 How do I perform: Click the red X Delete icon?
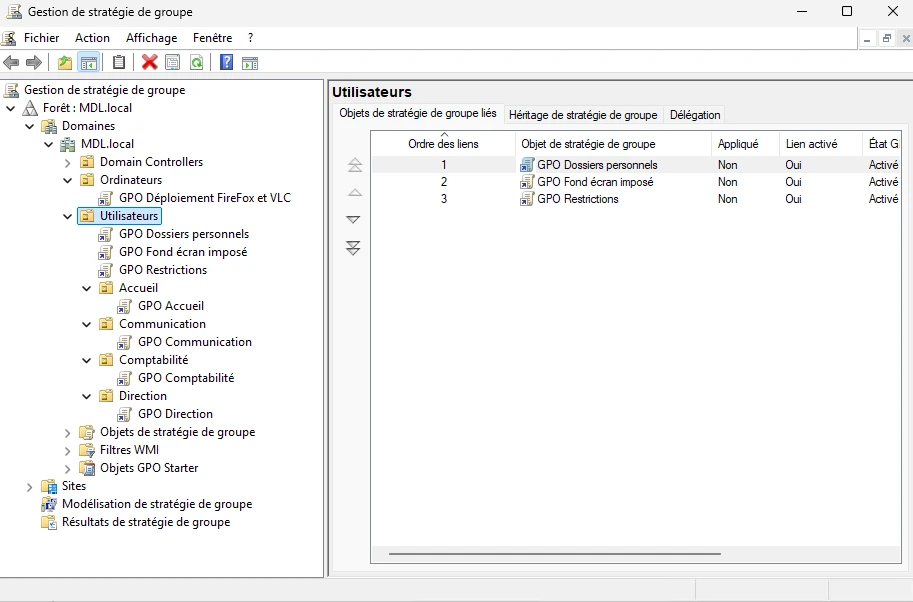(x=150, y=62)
